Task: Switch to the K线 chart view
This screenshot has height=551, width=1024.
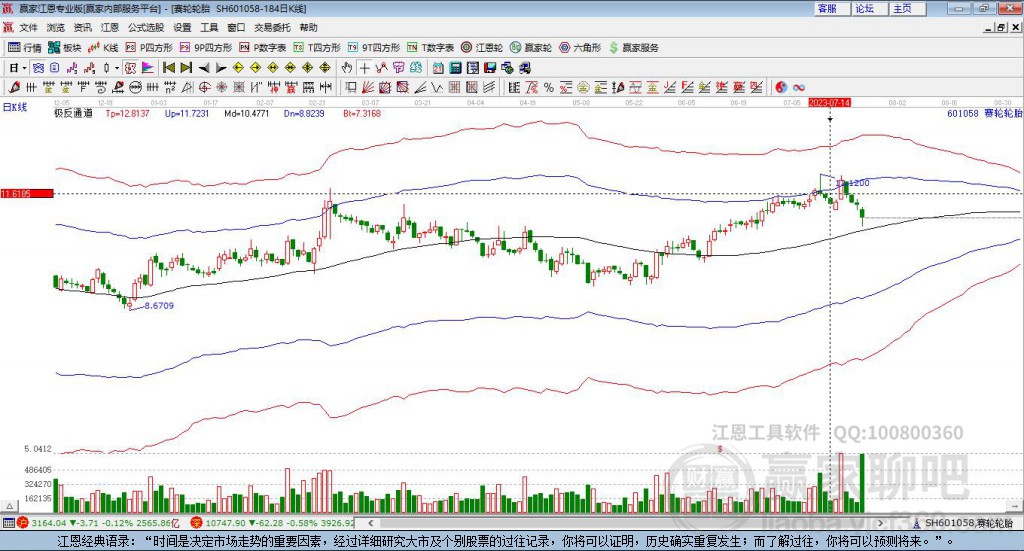Action: click(103, 48)
